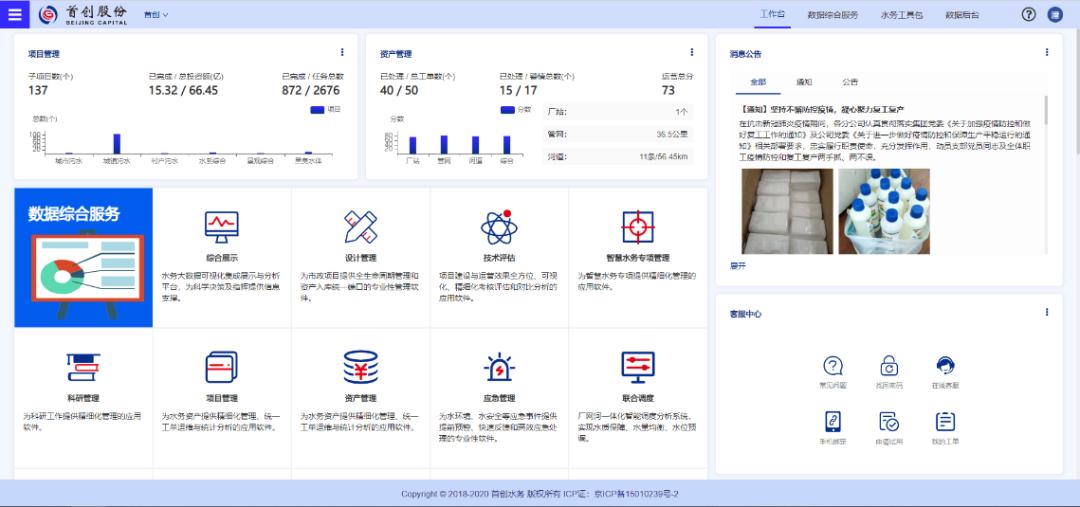Viewport: 1080px width, 507px height.
Task: Open the 消息公告 panel three-dot menu
Action: (x=1047, y=52)
